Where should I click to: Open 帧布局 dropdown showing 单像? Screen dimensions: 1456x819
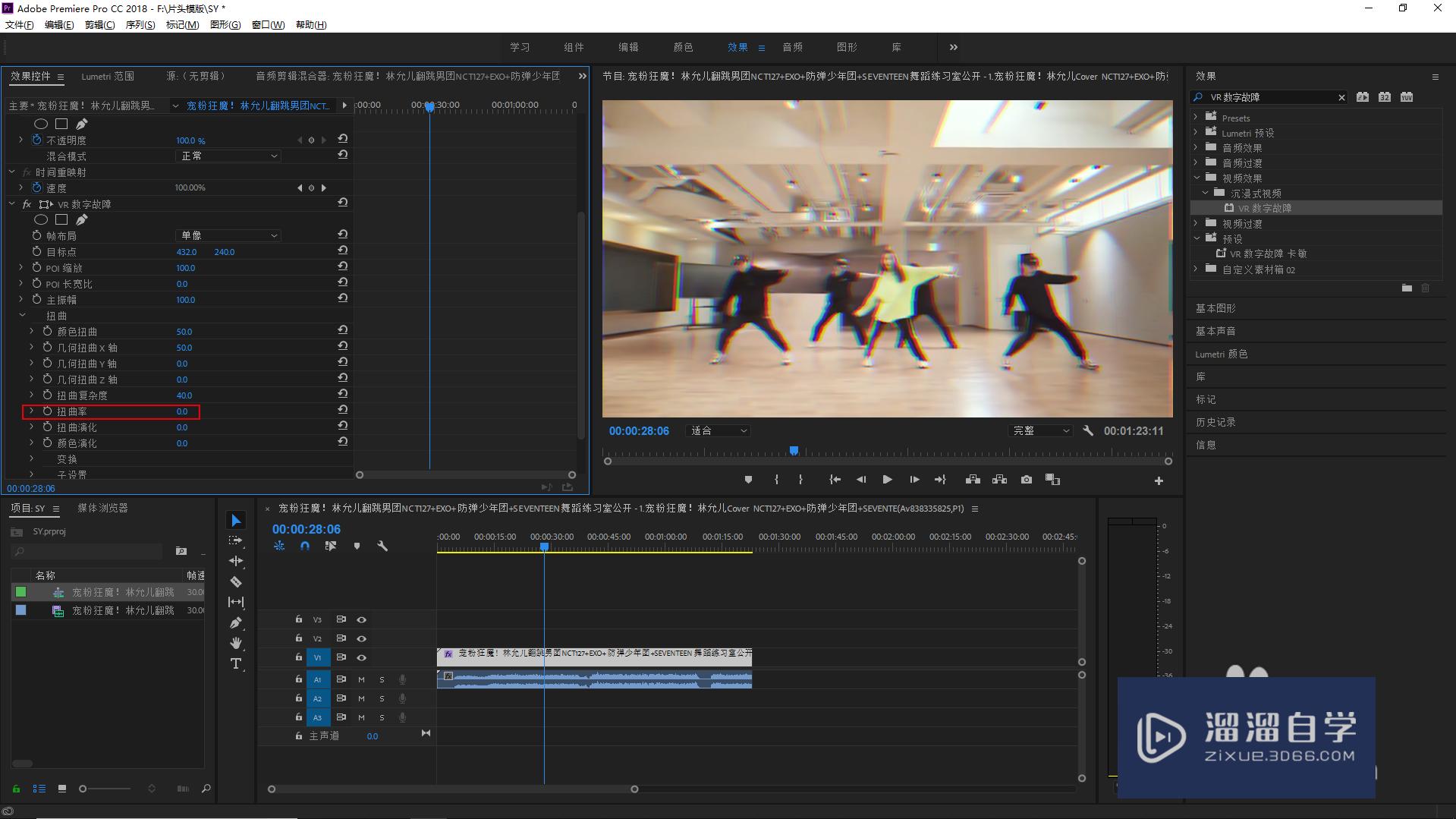click(228, 235)
